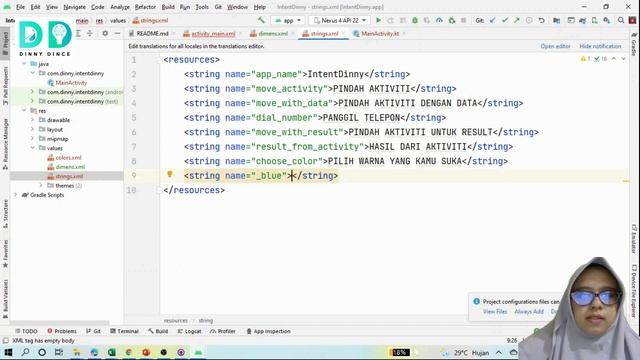
Task: Run the app with green play button
Action: point(378,20)
